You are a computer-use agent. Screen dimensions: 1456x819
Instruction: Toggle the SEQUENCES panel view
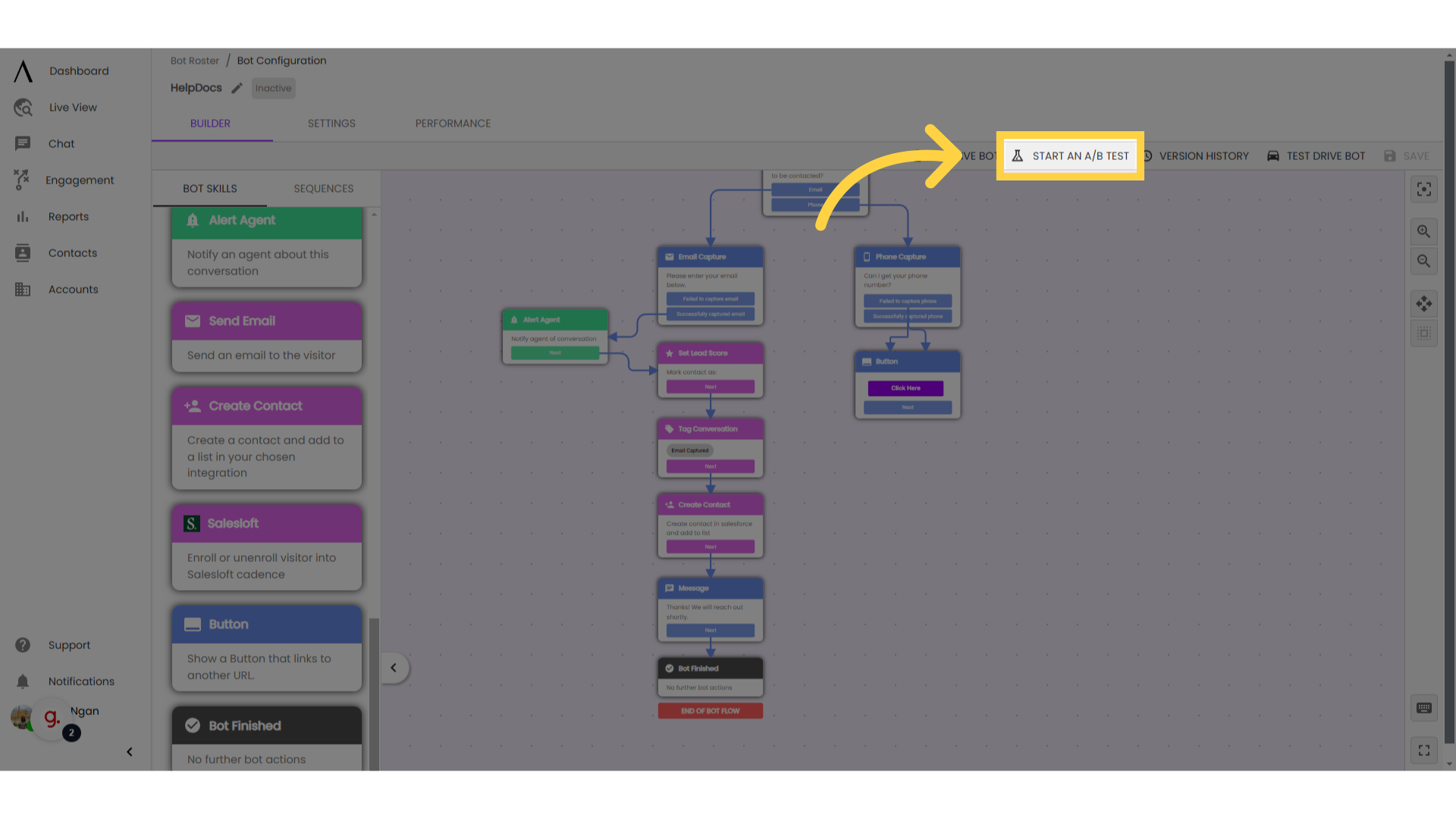[323, 188]
